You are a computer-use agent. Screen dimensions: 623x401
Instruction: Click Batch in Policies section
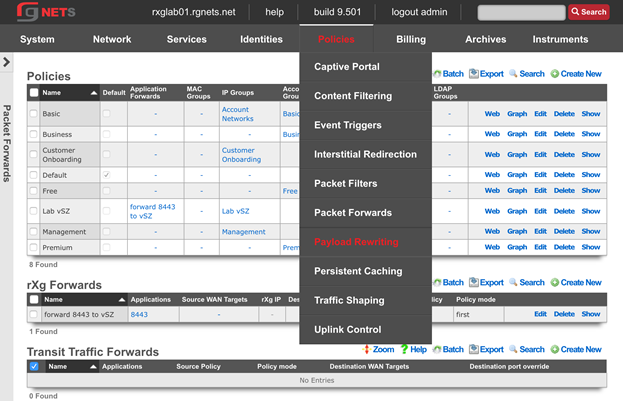[449, 74]
